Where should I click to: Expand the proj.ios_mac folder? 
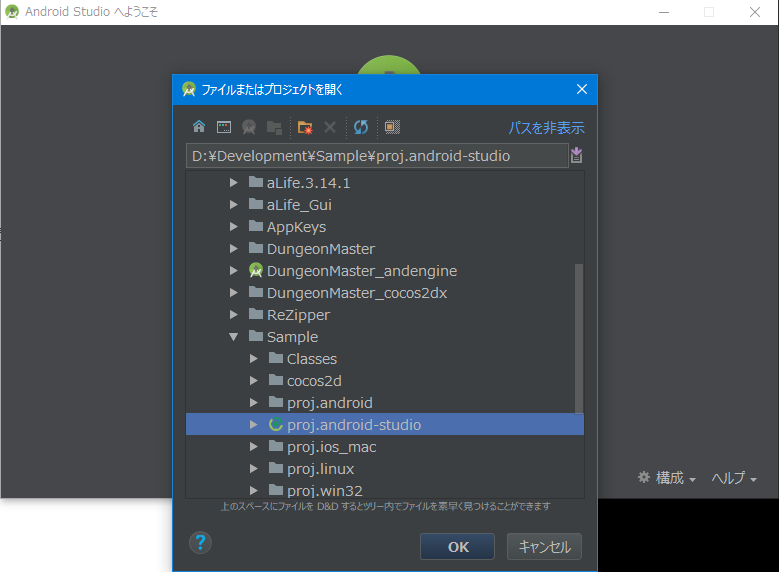click(253, 447)
